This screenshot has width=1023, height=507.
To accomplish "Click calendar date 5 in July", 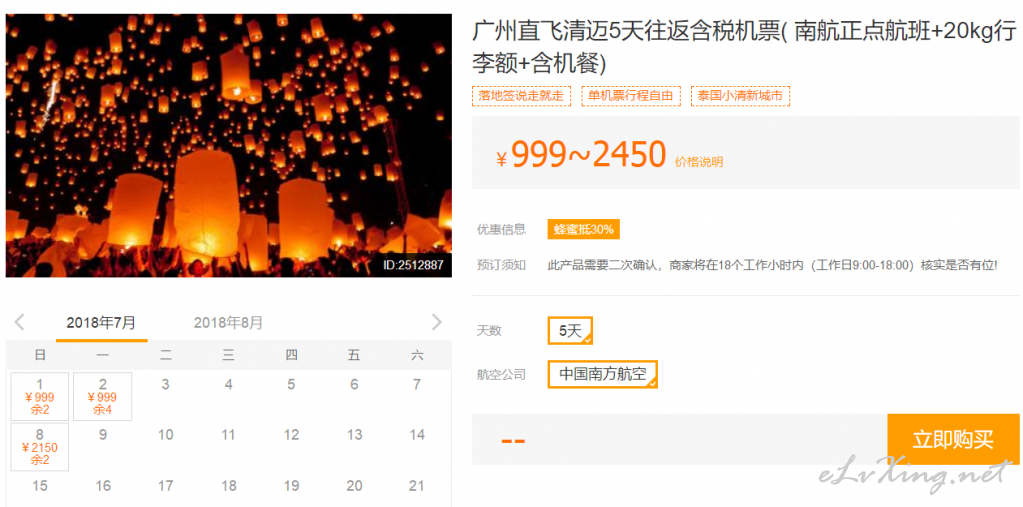I will click(291, 384).
